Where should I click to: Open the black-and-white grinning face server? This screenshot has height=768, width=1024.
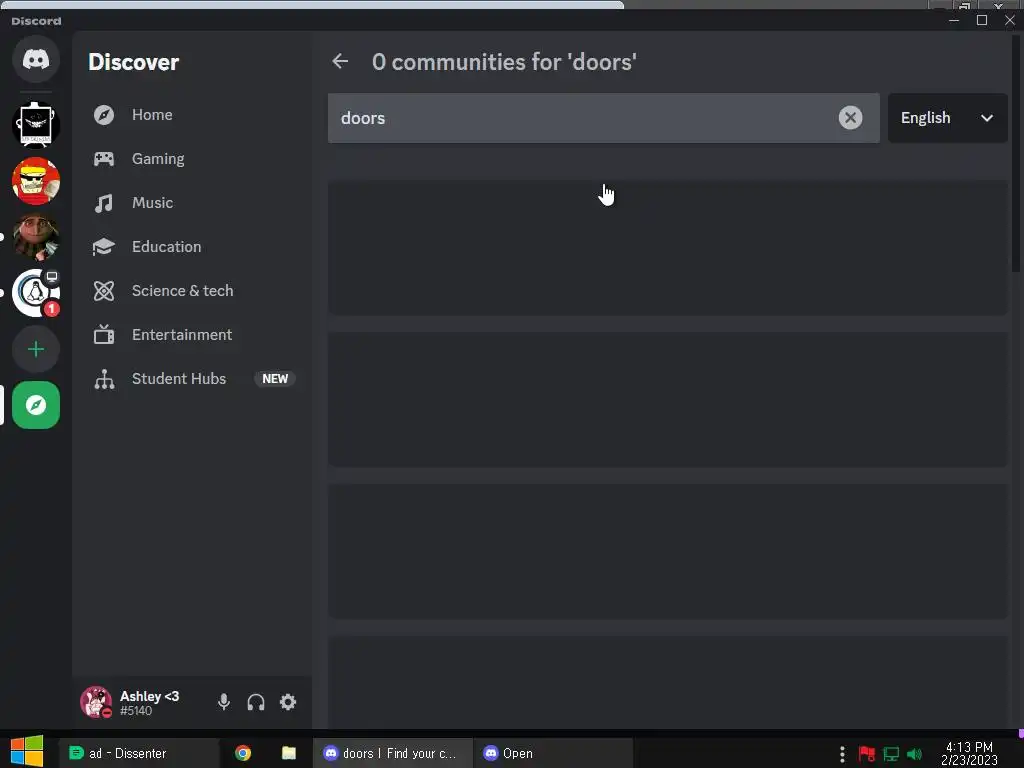coord(36,124)
